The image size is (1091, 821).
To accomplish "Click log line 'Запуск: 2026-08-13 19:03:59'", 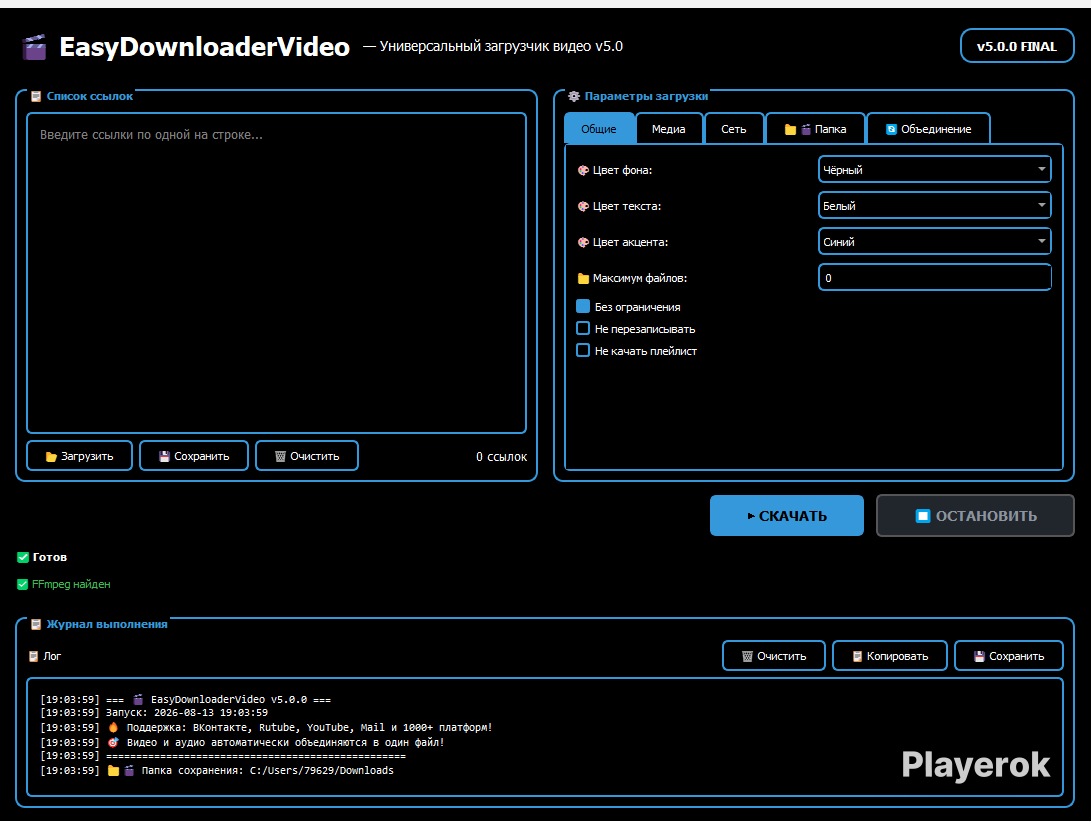I will pos(186,713).
